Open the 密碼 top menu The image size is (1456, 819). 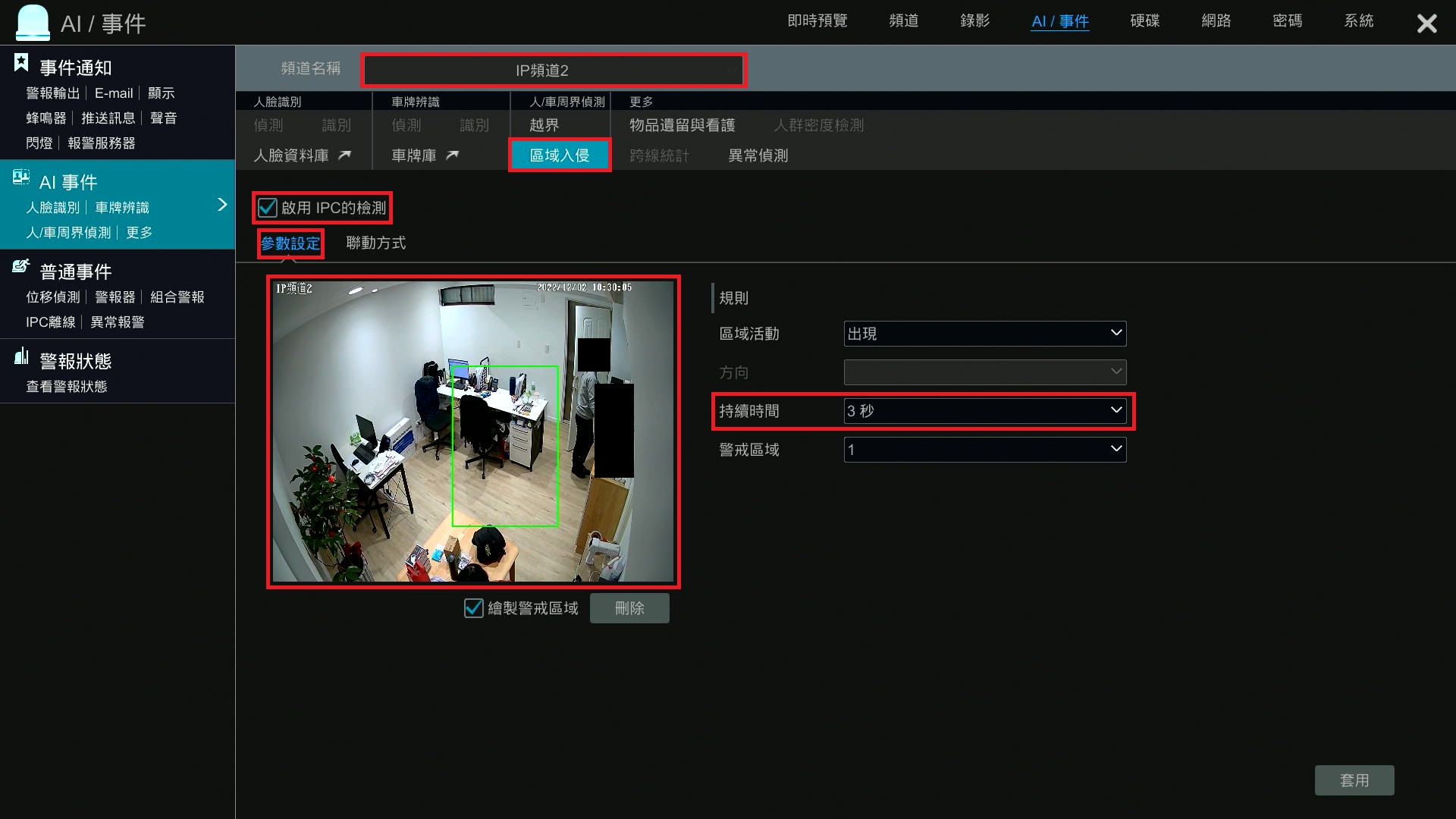pyautogui.click(x=1288, y=21)
